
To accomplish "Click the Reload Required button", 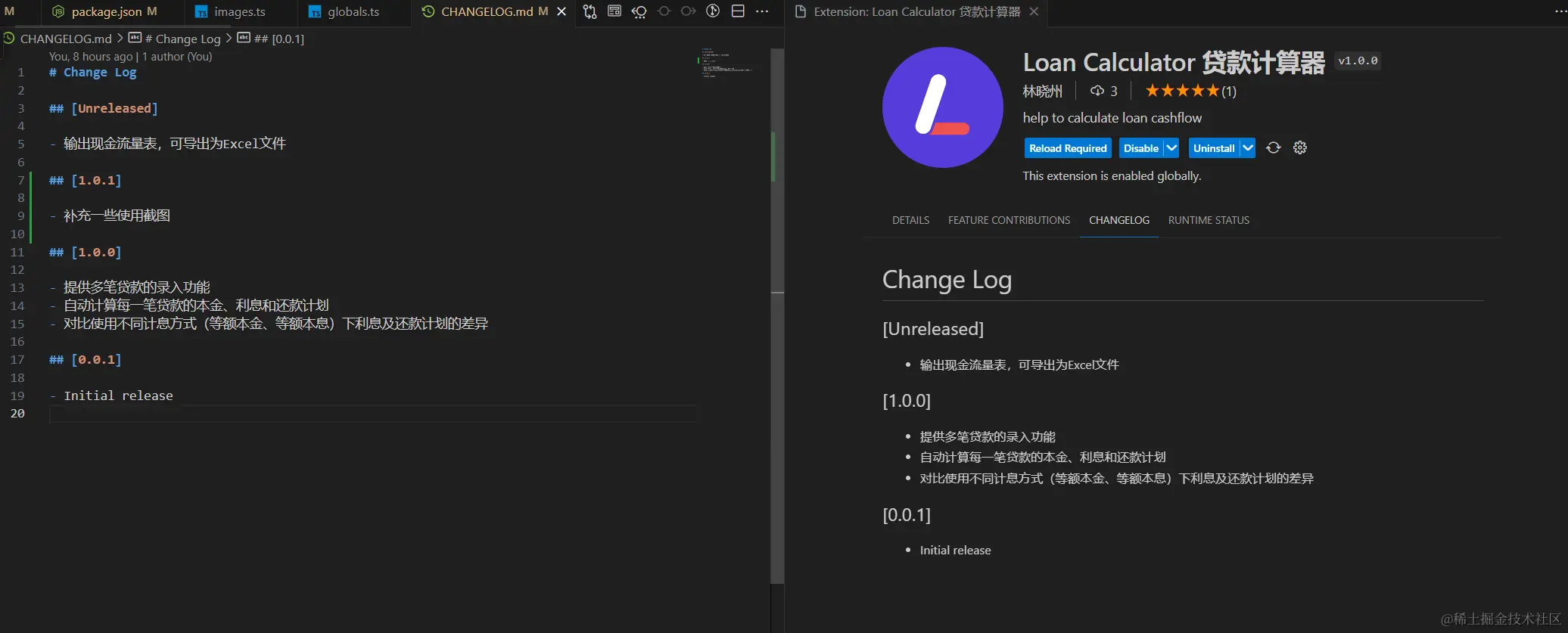I will click(1068, 148).
